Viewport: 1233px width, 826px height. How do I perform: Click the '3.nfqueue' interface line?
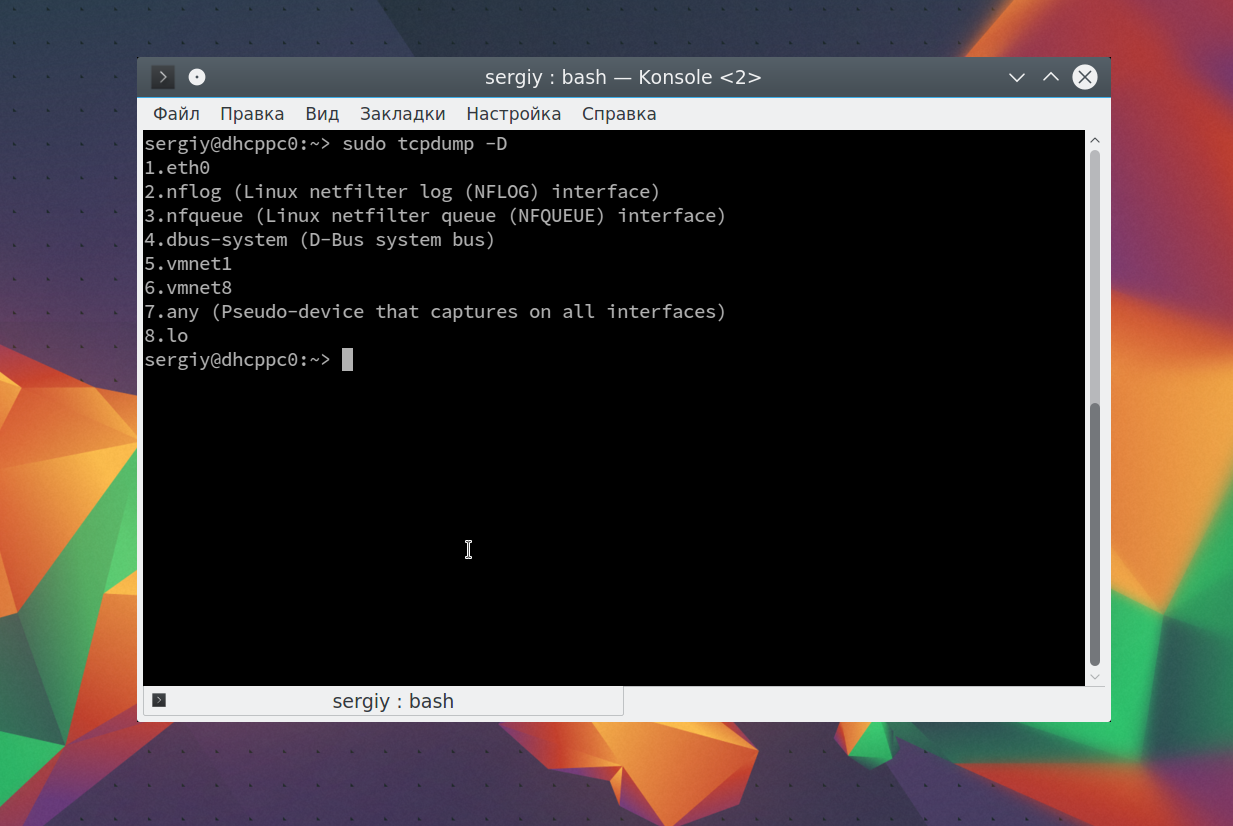coord(435,216)
